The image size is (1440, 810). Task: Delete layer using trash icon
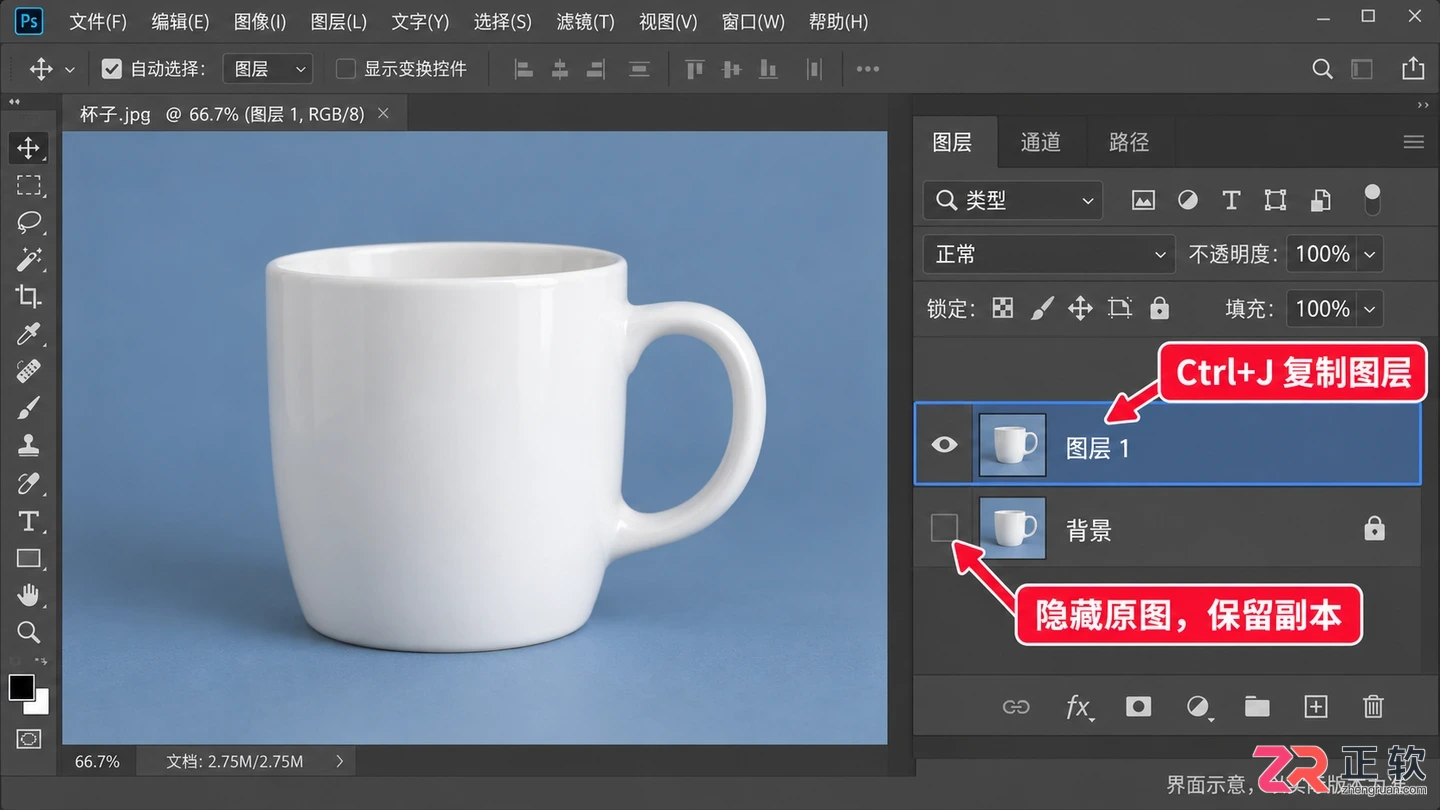pos(1373,707)
